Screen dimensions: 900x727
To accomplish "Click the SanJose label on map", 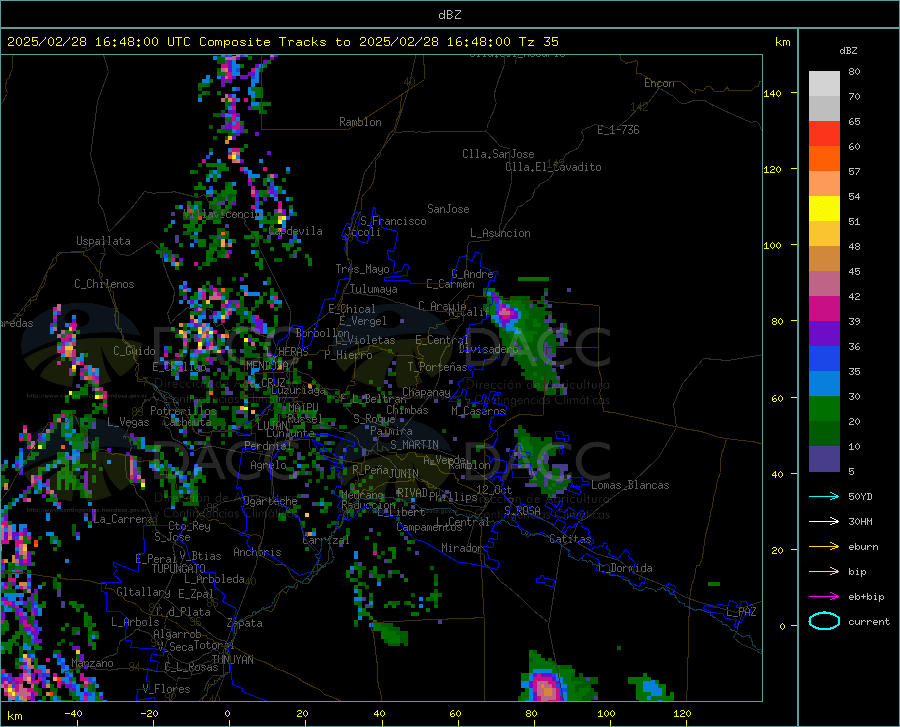I will pyautogui.click(x=448, y=209).
